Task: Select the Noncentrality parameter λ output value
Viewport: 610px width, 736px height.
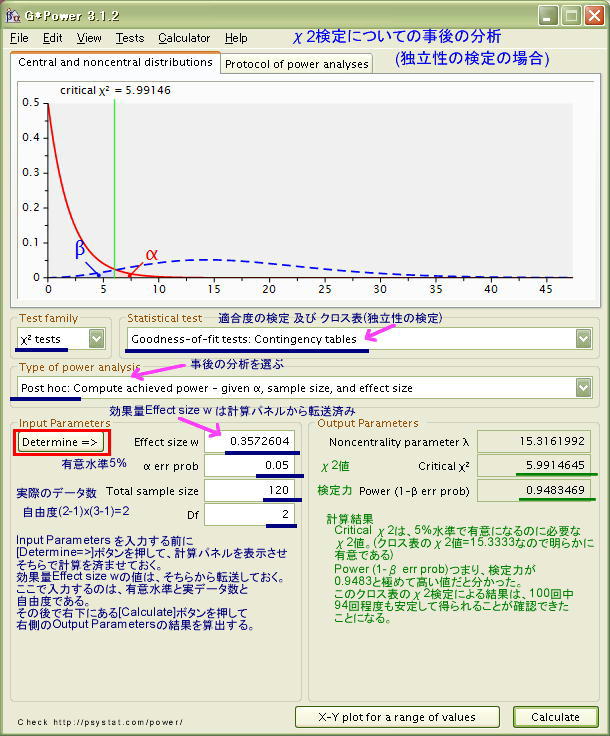Action: pyautogui.click(x=534, y=441)
